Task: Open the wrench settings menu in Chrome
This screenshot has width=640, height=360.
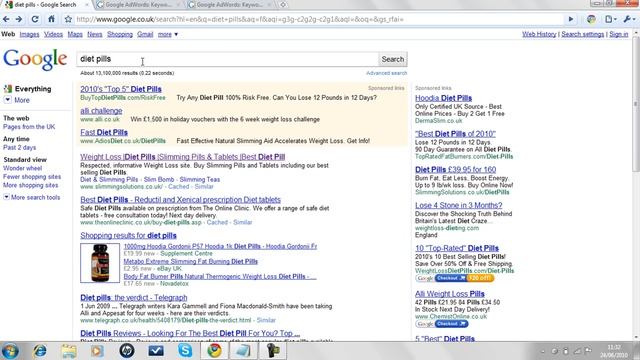Action: (x=629, y=19)
